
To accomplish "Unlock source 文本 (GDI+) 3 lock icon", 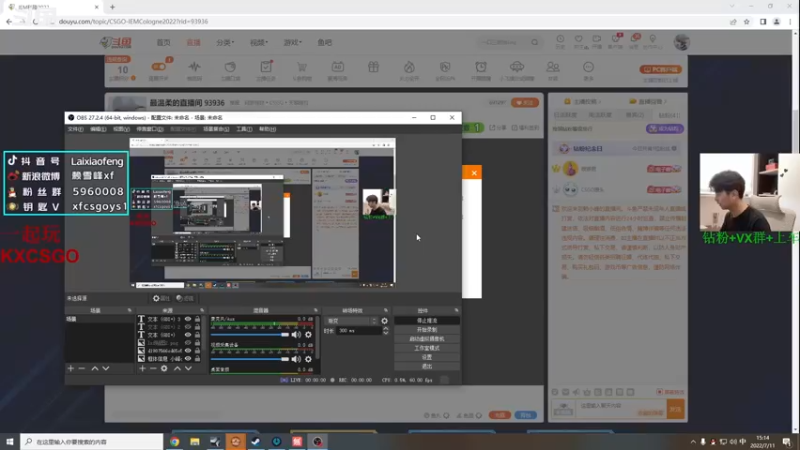I will (x=197, y=319).
